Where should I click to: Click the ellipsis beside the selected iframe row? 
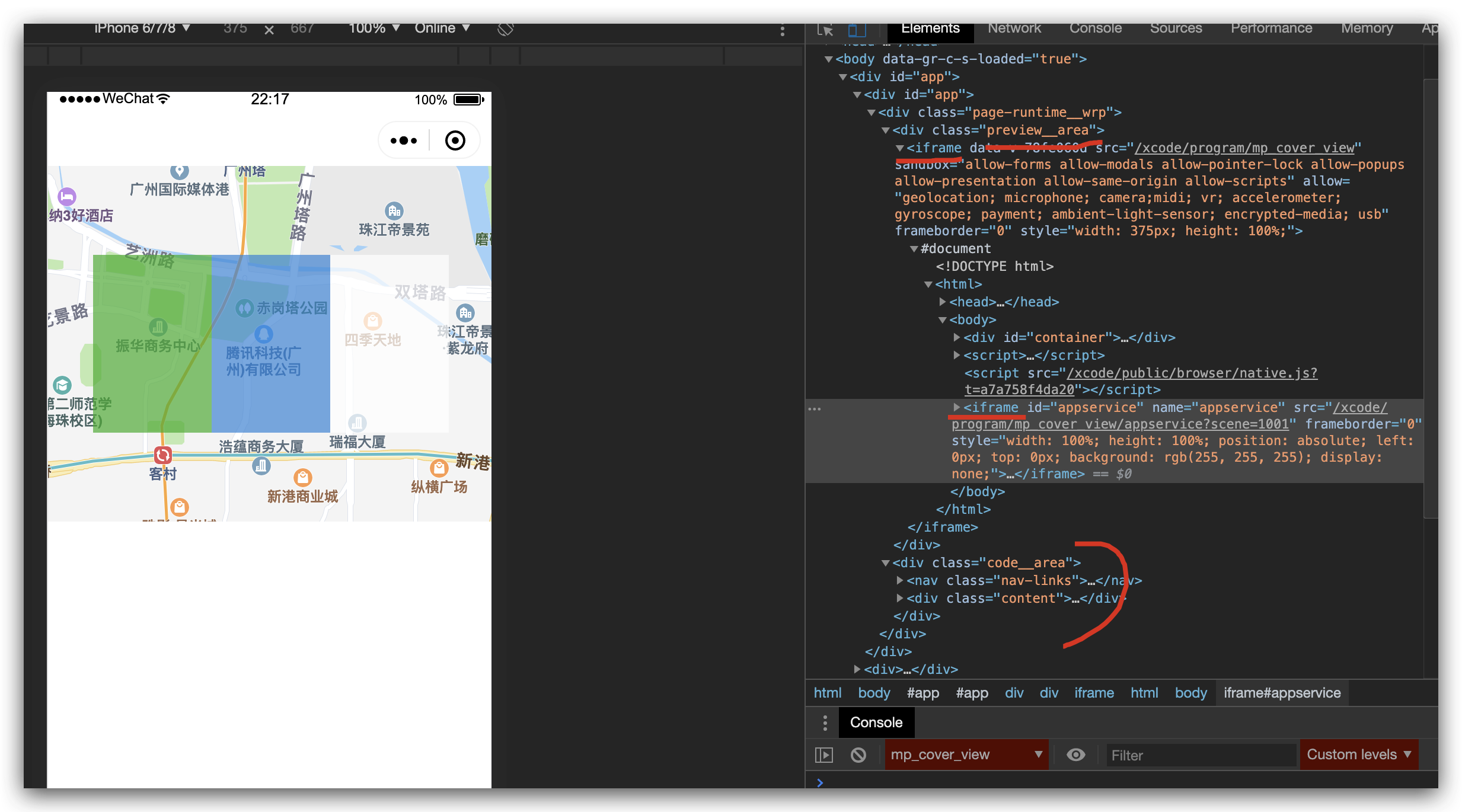[x=815, y=408]
